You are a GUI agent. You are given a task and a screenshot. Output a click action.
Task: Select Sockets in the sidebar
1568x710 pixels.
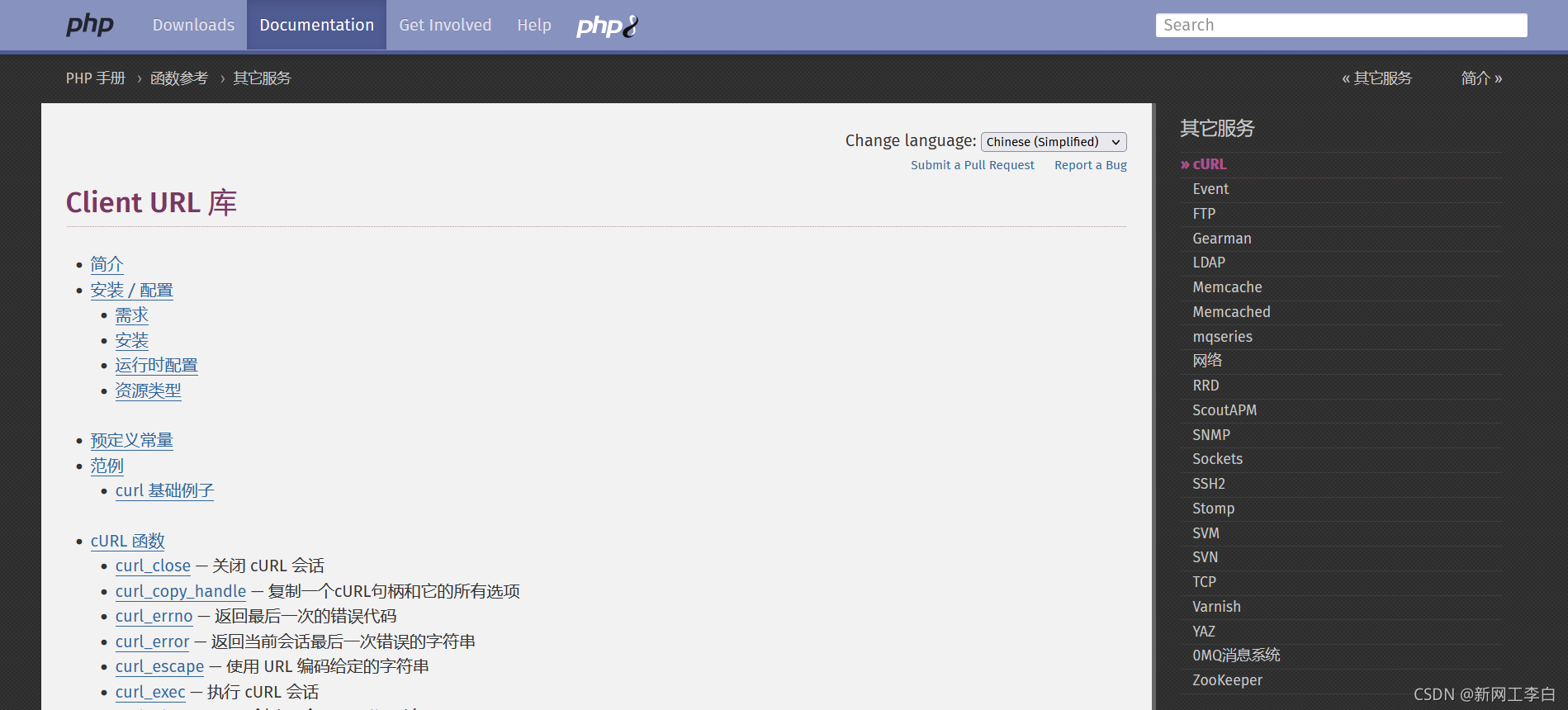(1217, 459)
